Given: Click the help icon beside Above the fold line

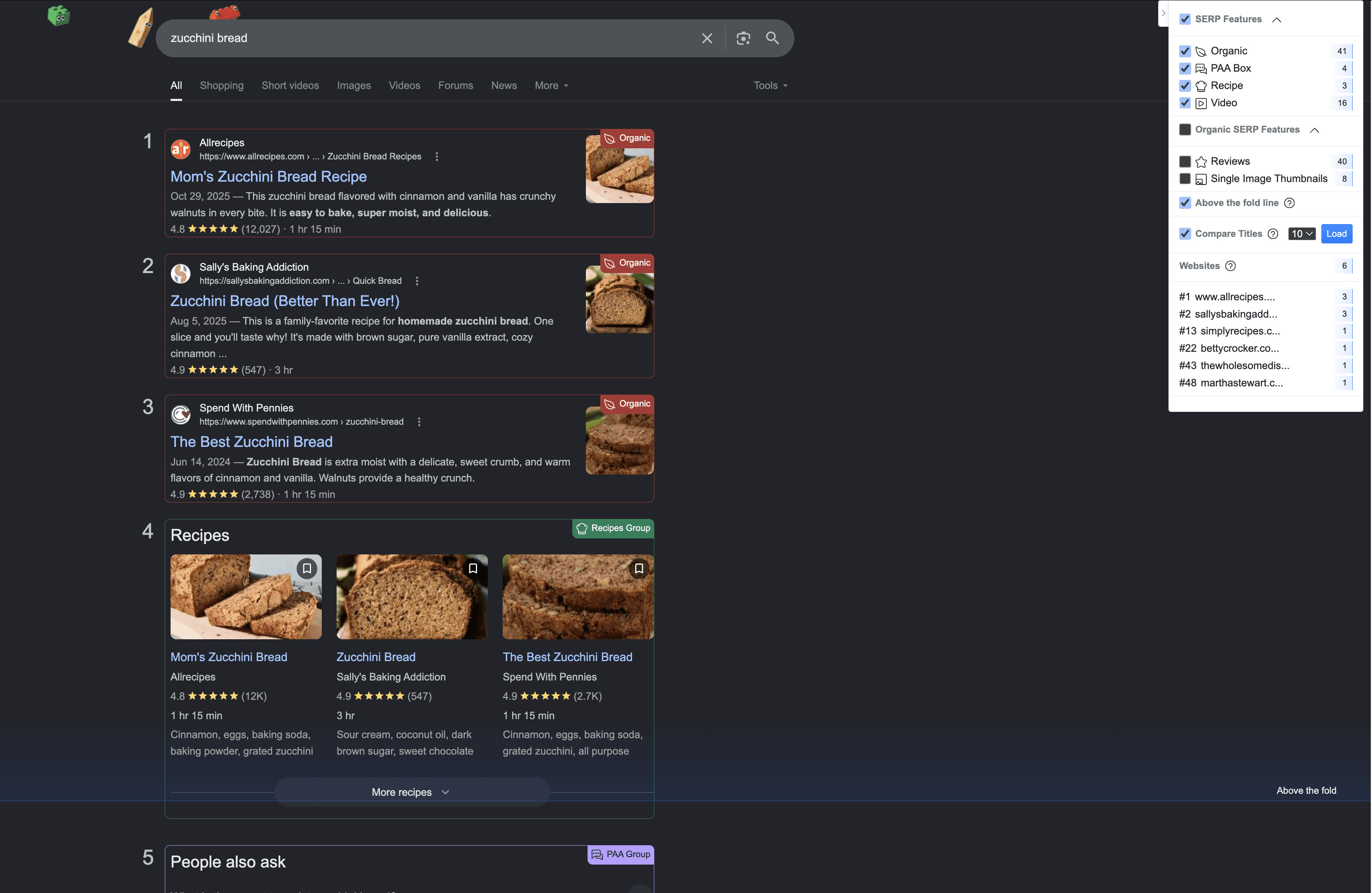Looking at the screenshot, I should (x=1290, y=203).
